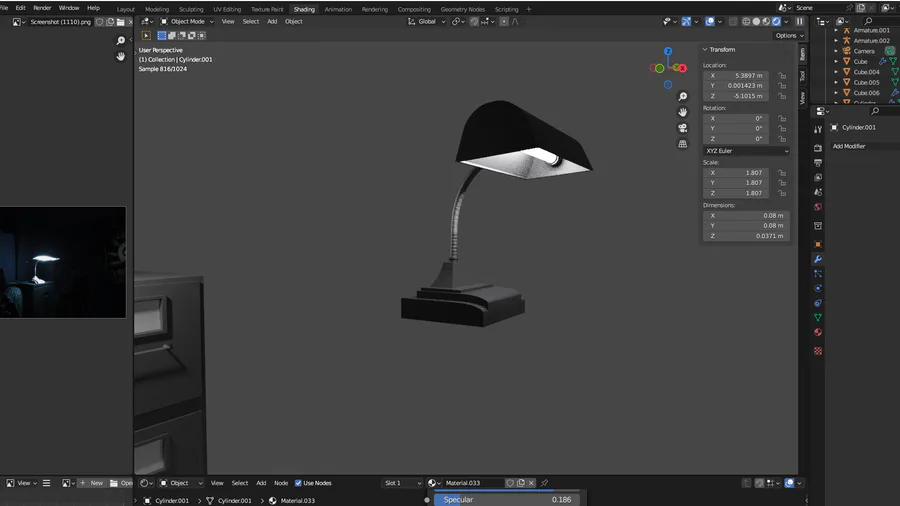Toggle the Use Nodes checkbox
Screen dimensions: 900x506
[298, 483]
